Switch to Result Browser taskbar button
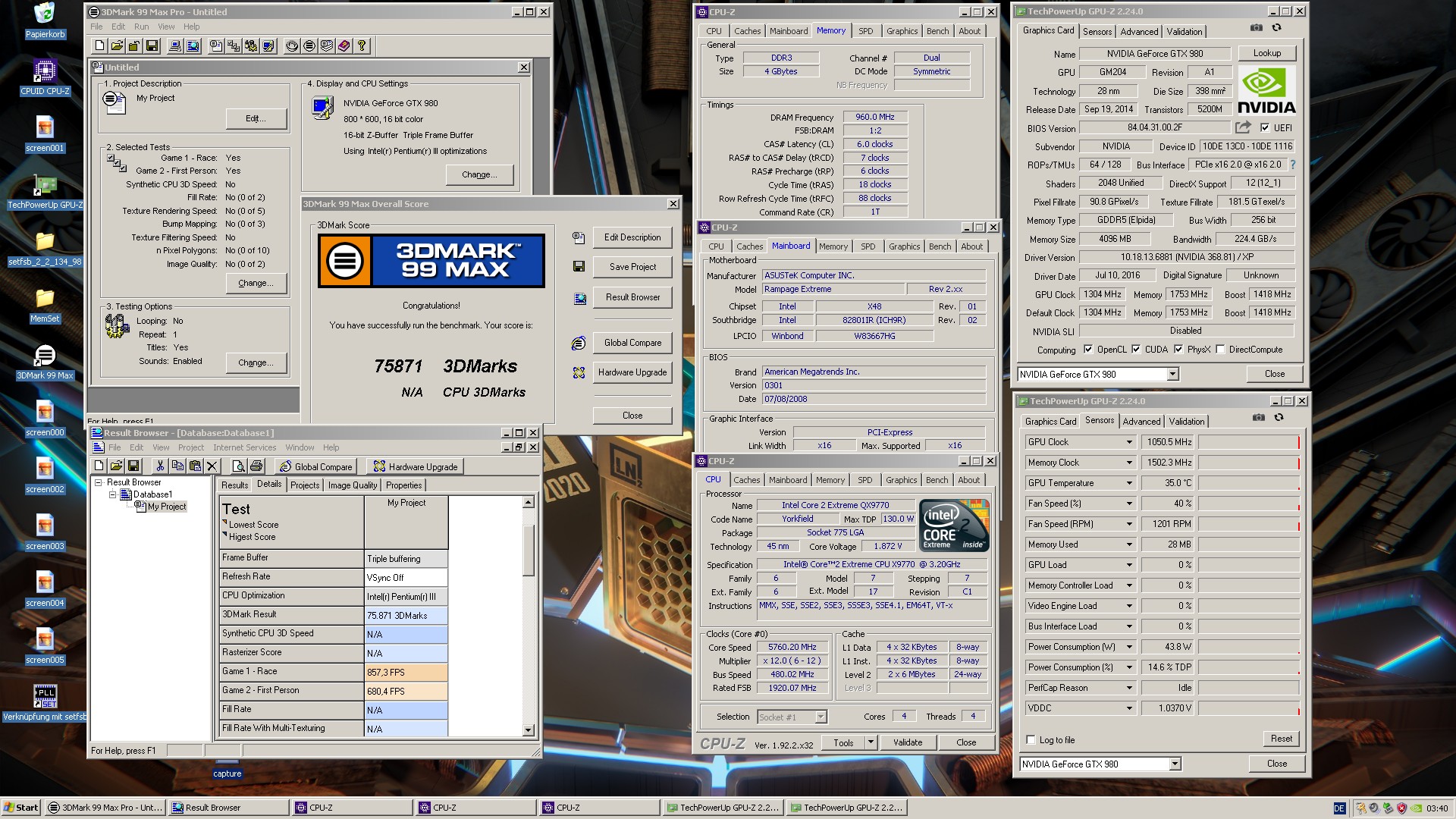 pyautogui.click(x=227, y=808)
